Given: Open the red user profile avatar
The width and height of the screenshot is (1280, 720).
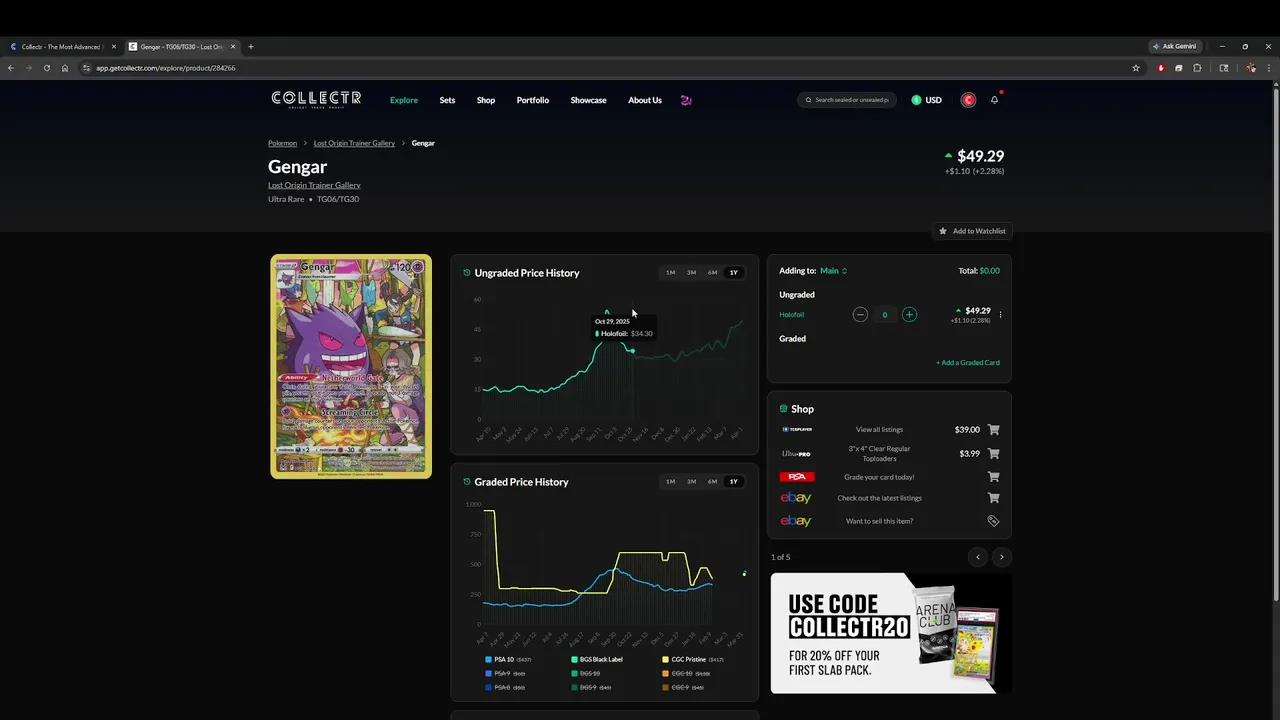Looking at the screenshot, I should click(x=968, y=100).
